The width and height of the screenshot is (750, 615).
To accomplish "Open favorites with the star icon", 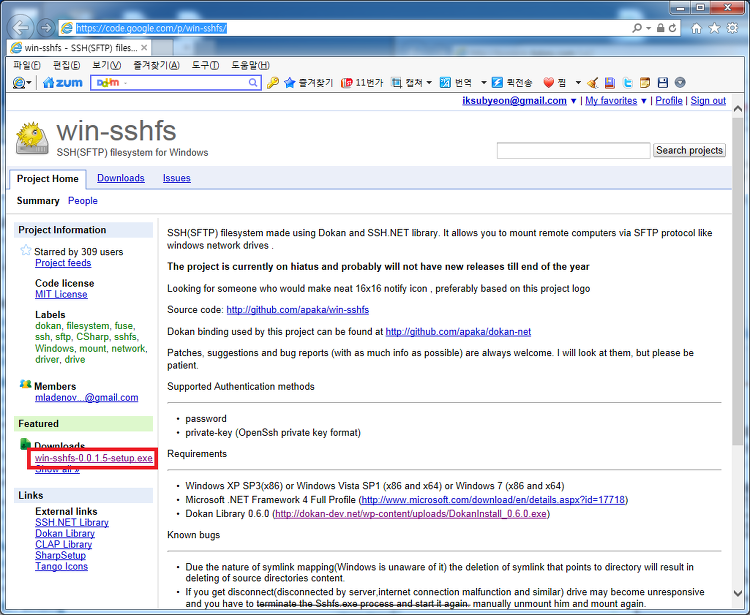I will [714, 29].
